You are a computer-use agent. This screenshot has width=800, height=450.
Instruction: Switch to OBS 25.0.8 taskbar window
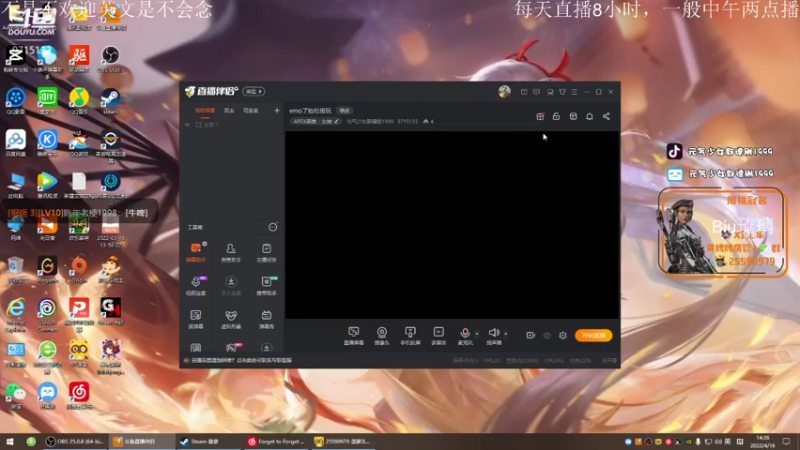click(x=74, y=441)
